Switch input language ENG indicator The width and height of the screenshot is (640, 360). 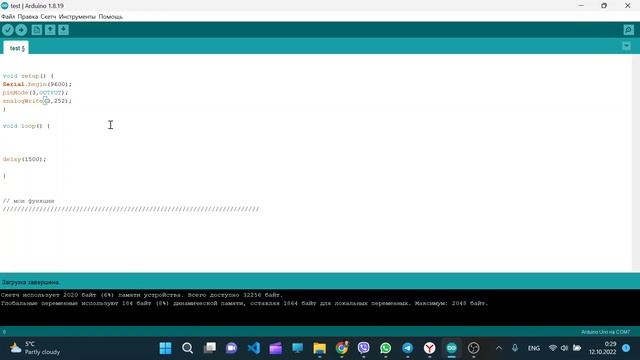tap(533, 348)
